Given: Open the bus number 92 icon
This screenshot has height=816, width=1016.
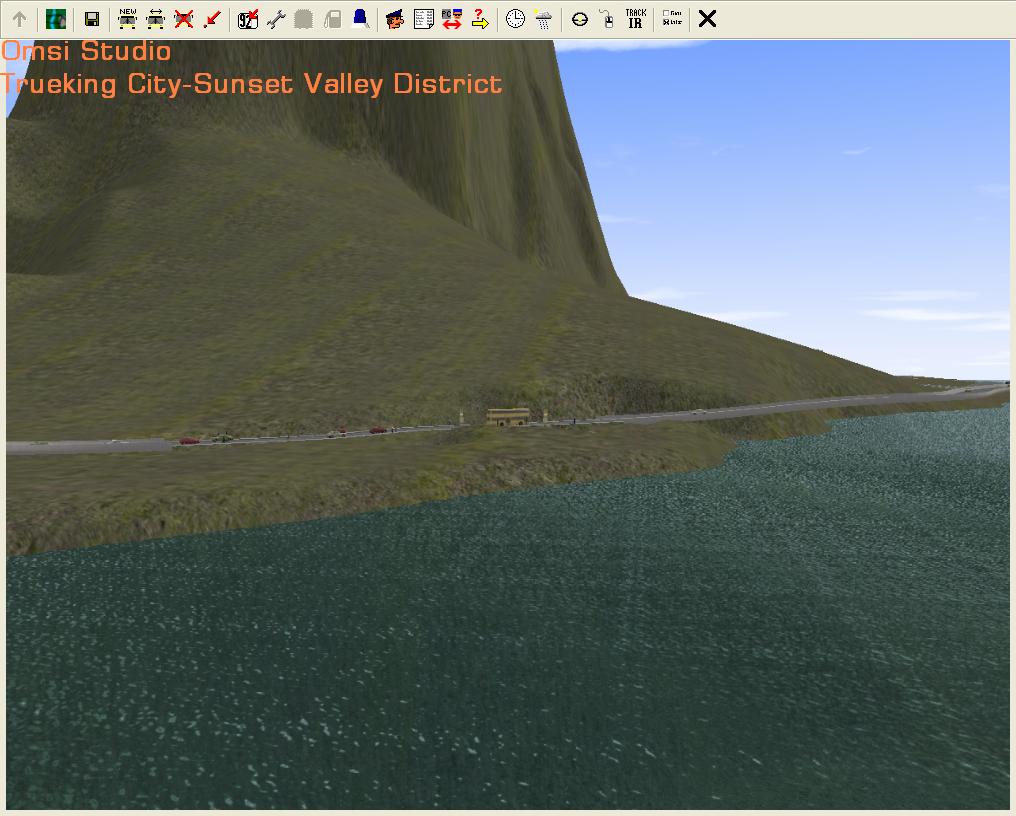Looking at the screenshot, I should pyautogui.click(x=248, y=19).
